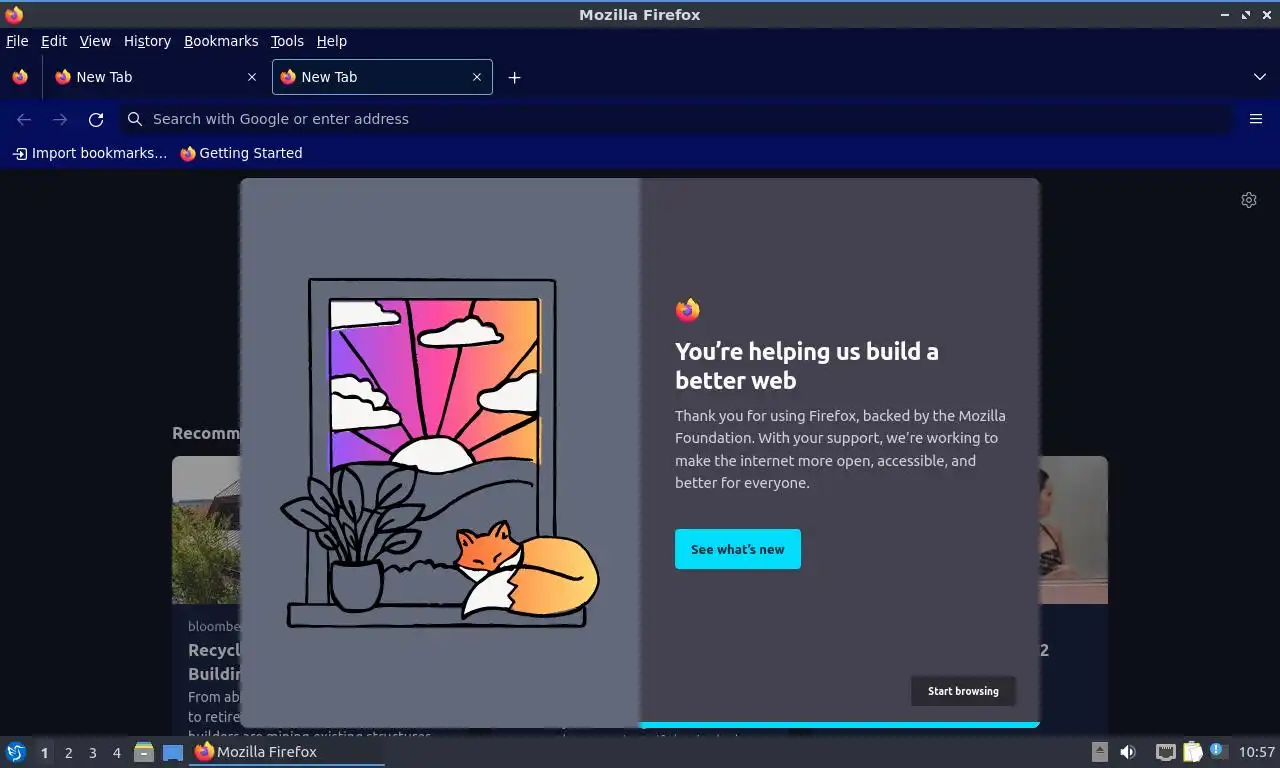The height and width of the screenshot is (768, 1280).
Task: Open the Tools menu
Action: [287, 41]
